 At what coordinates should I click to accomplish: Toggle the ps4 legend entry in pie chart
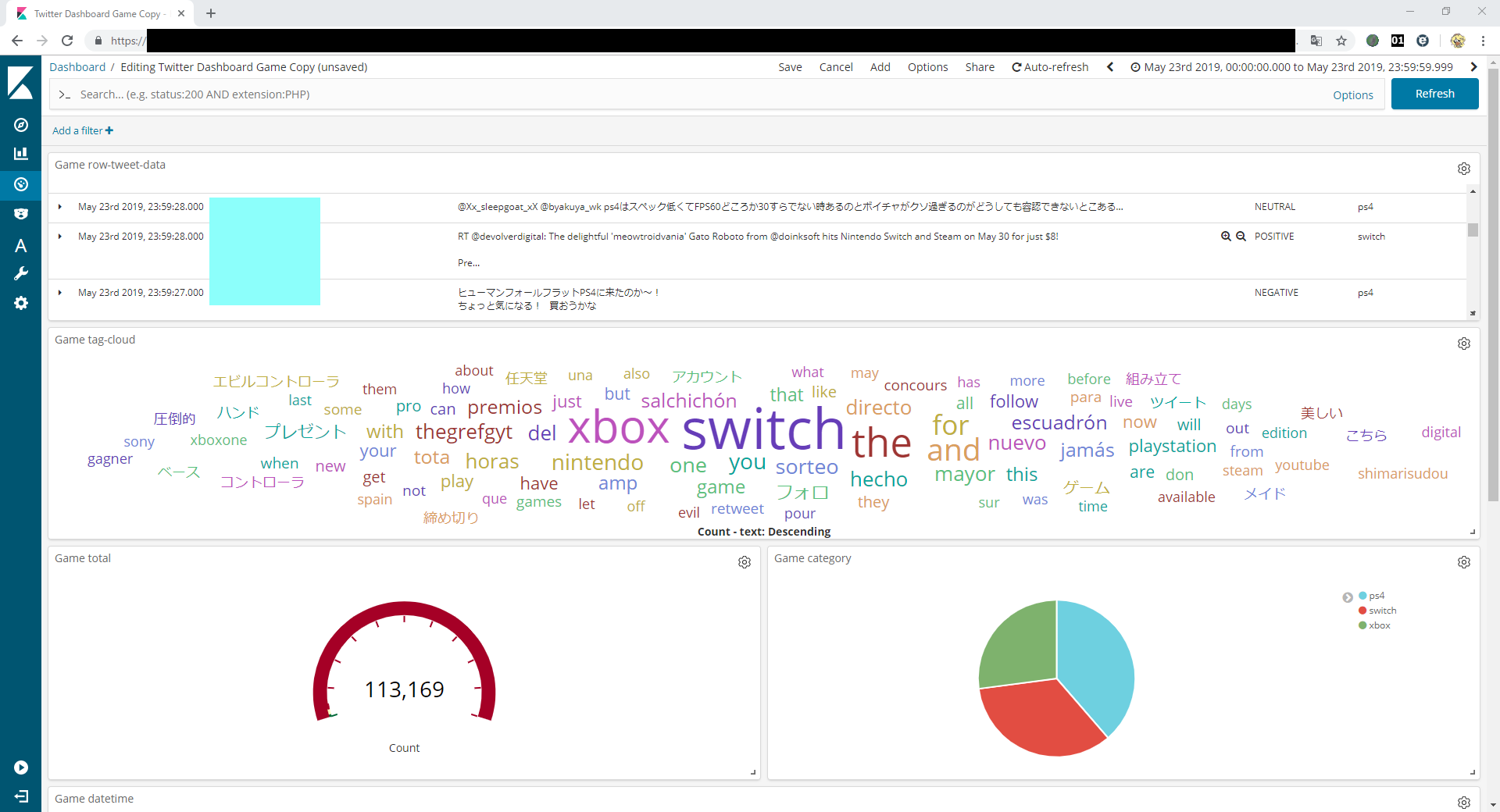tap(1376, 596)
